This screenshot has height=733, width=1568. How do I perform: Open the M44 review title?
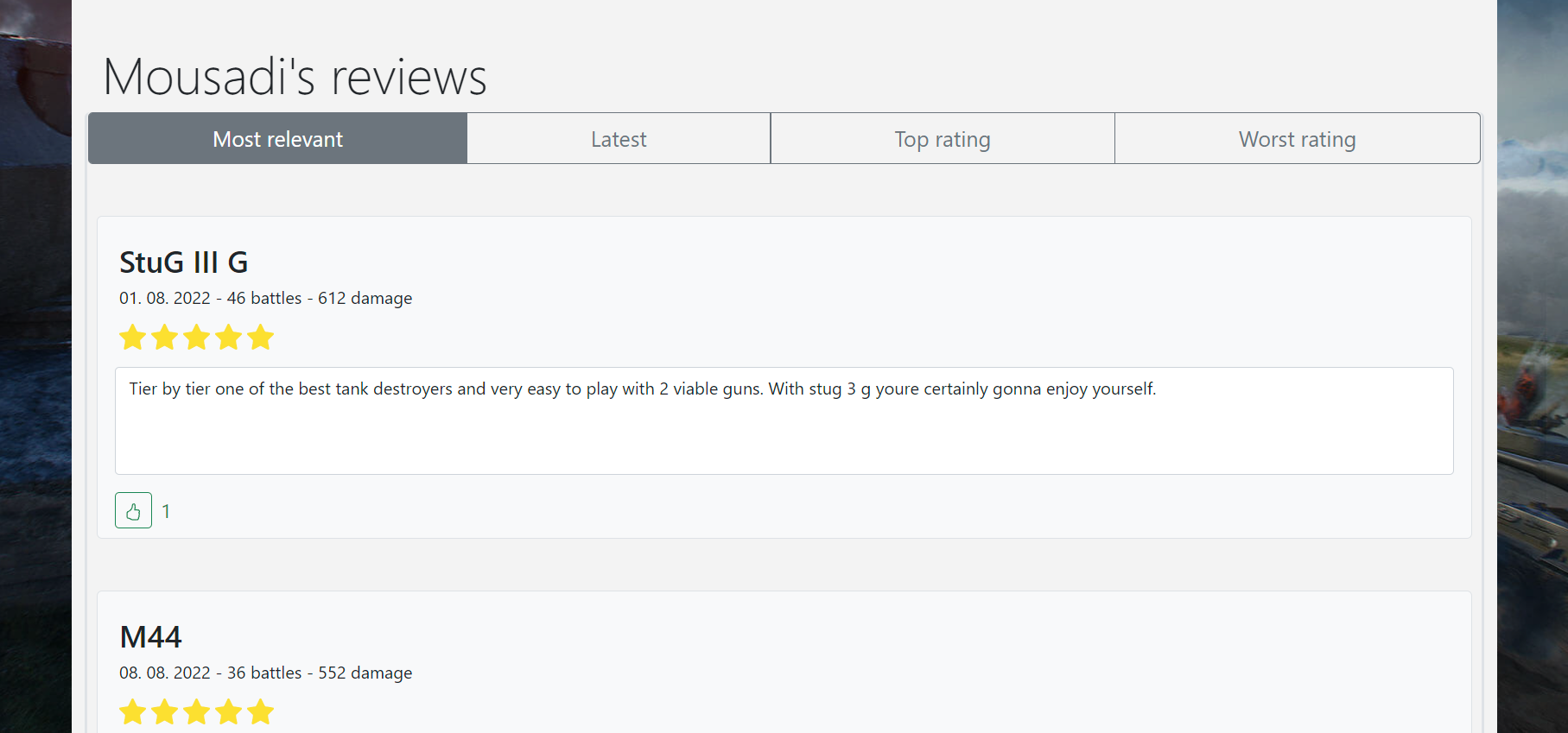(x=150, y=637)
